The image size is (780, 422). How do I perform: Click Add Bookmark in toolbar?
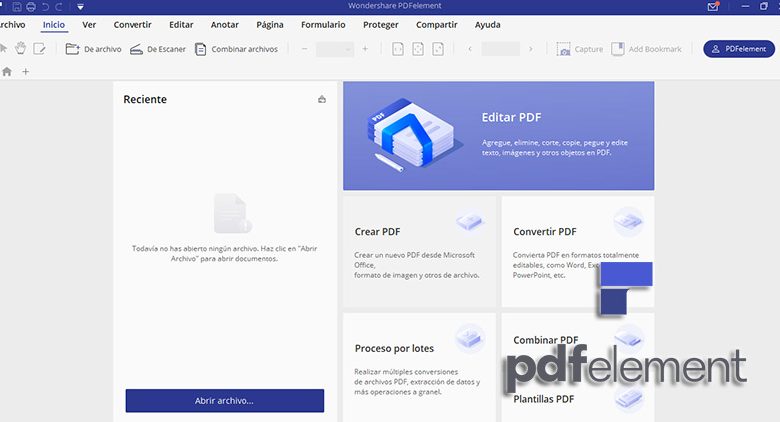coord(646,49)
